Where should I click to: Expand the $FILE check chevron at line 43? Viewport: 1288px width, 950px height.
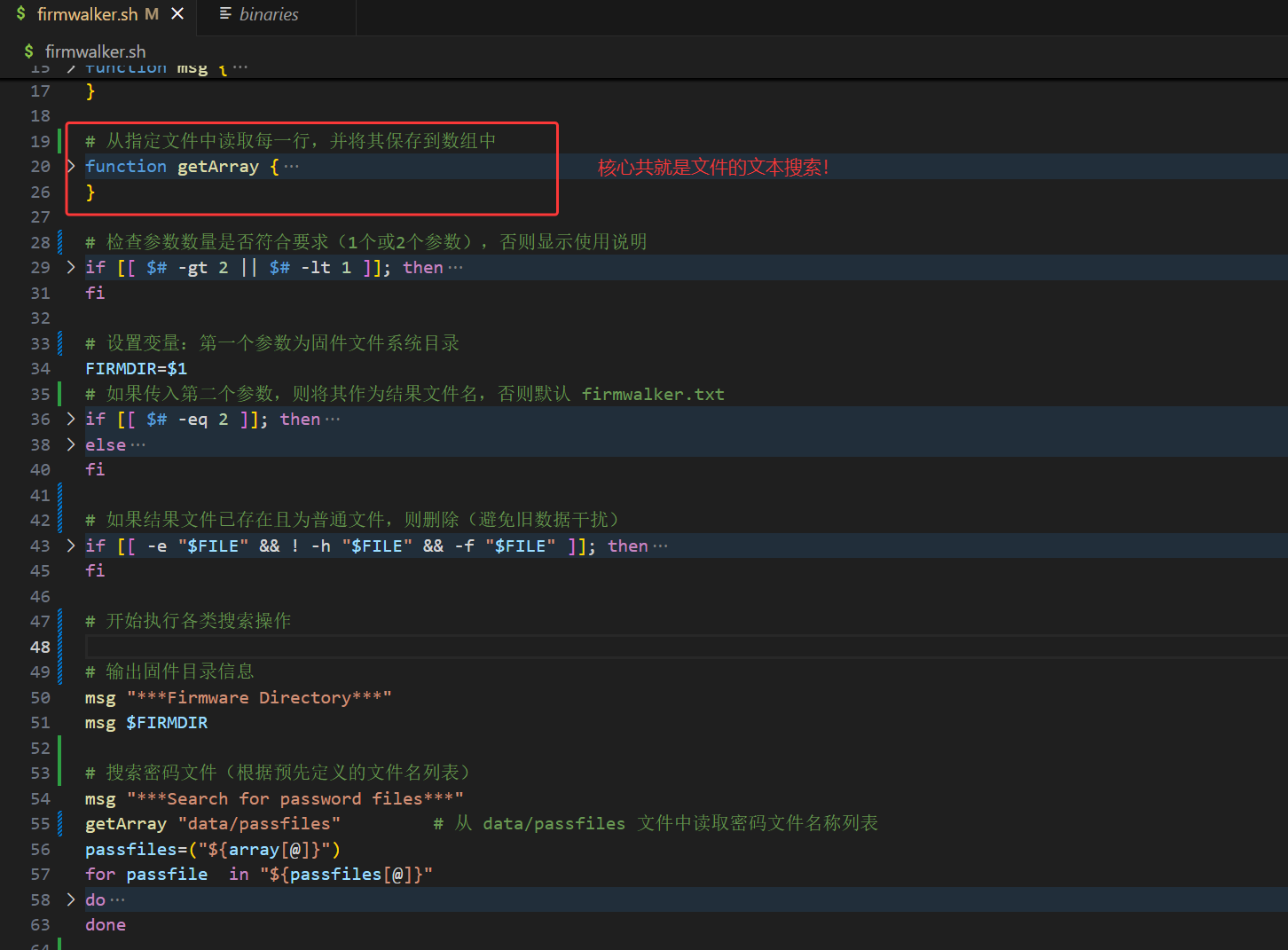71,546
